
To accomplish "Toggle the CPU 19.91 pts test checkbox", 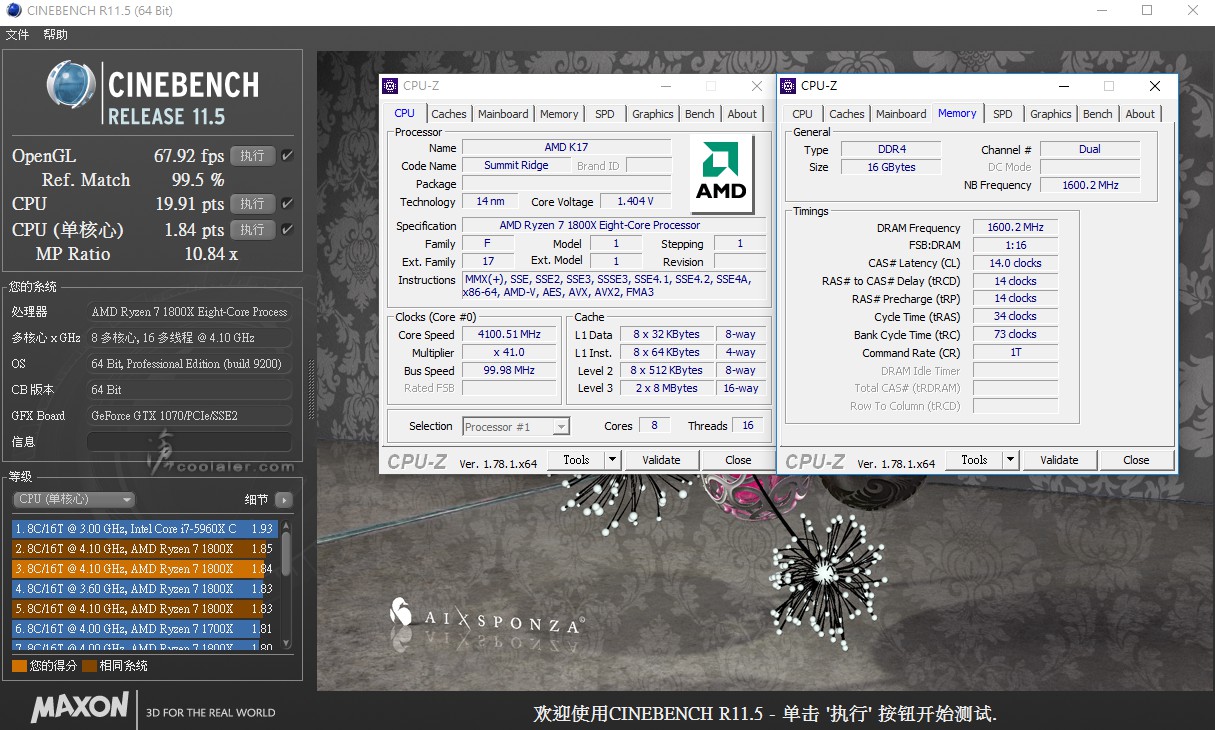I will coord(287,203).
